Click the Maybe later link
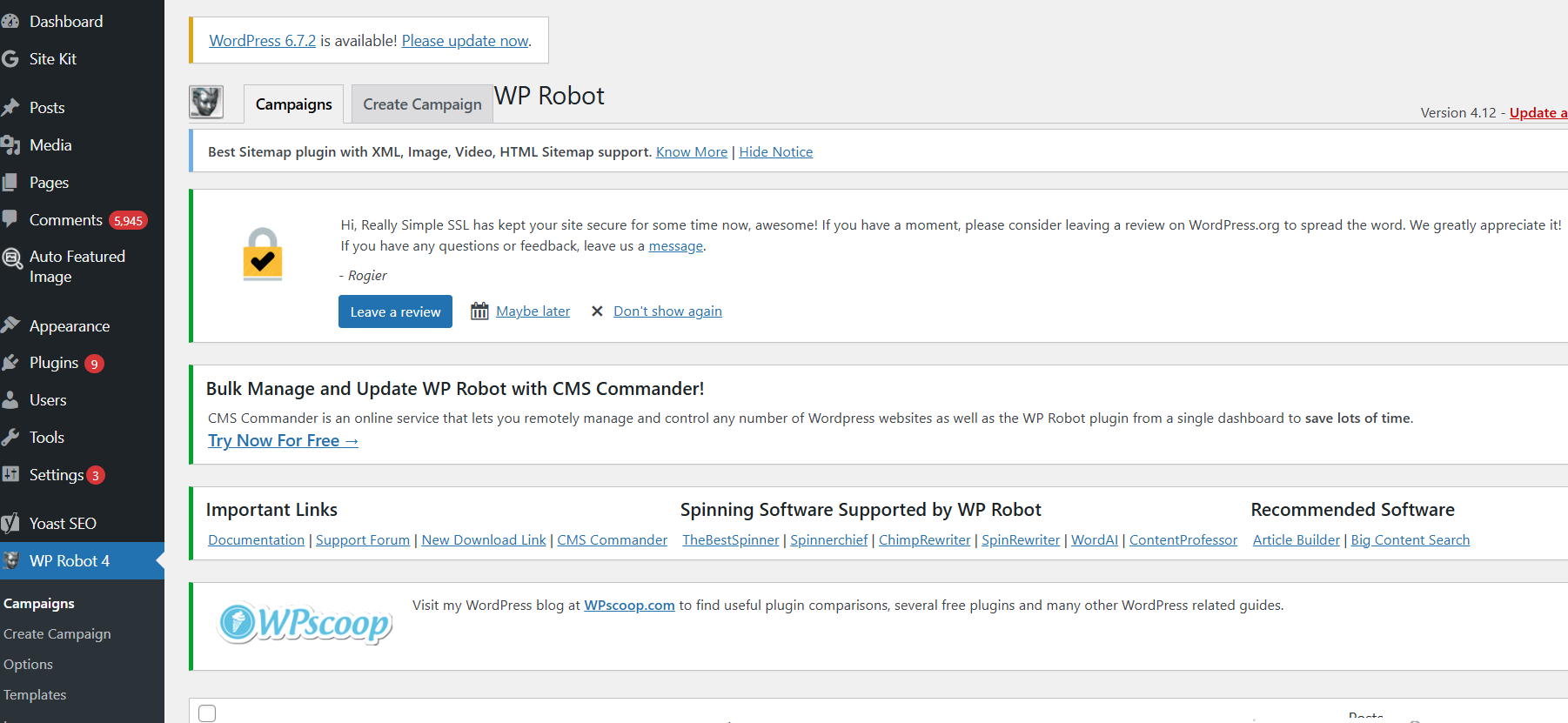1568x723 pixels. [533, 311]
